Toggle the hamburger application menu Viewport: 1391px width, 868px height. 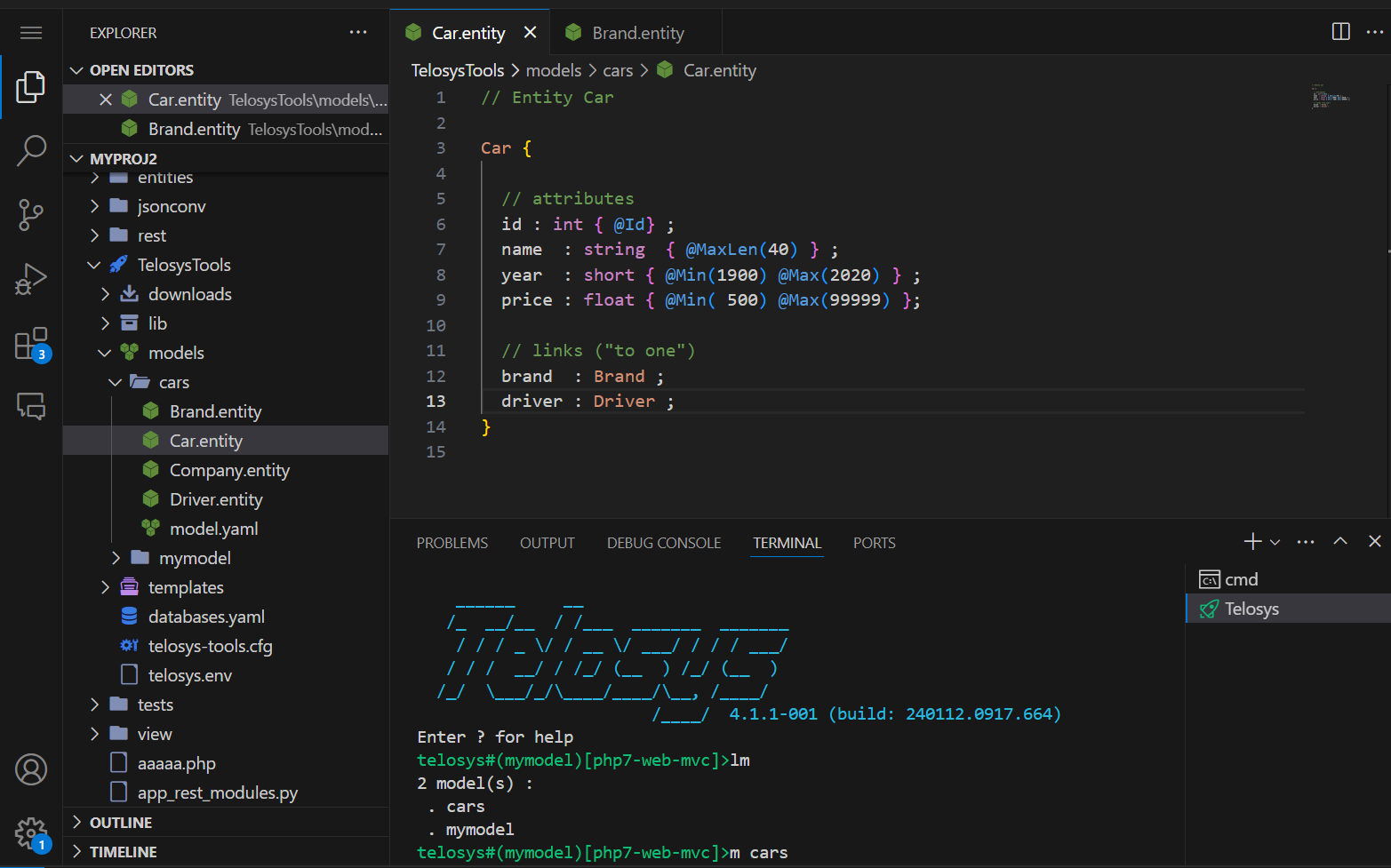coord(31,33)
